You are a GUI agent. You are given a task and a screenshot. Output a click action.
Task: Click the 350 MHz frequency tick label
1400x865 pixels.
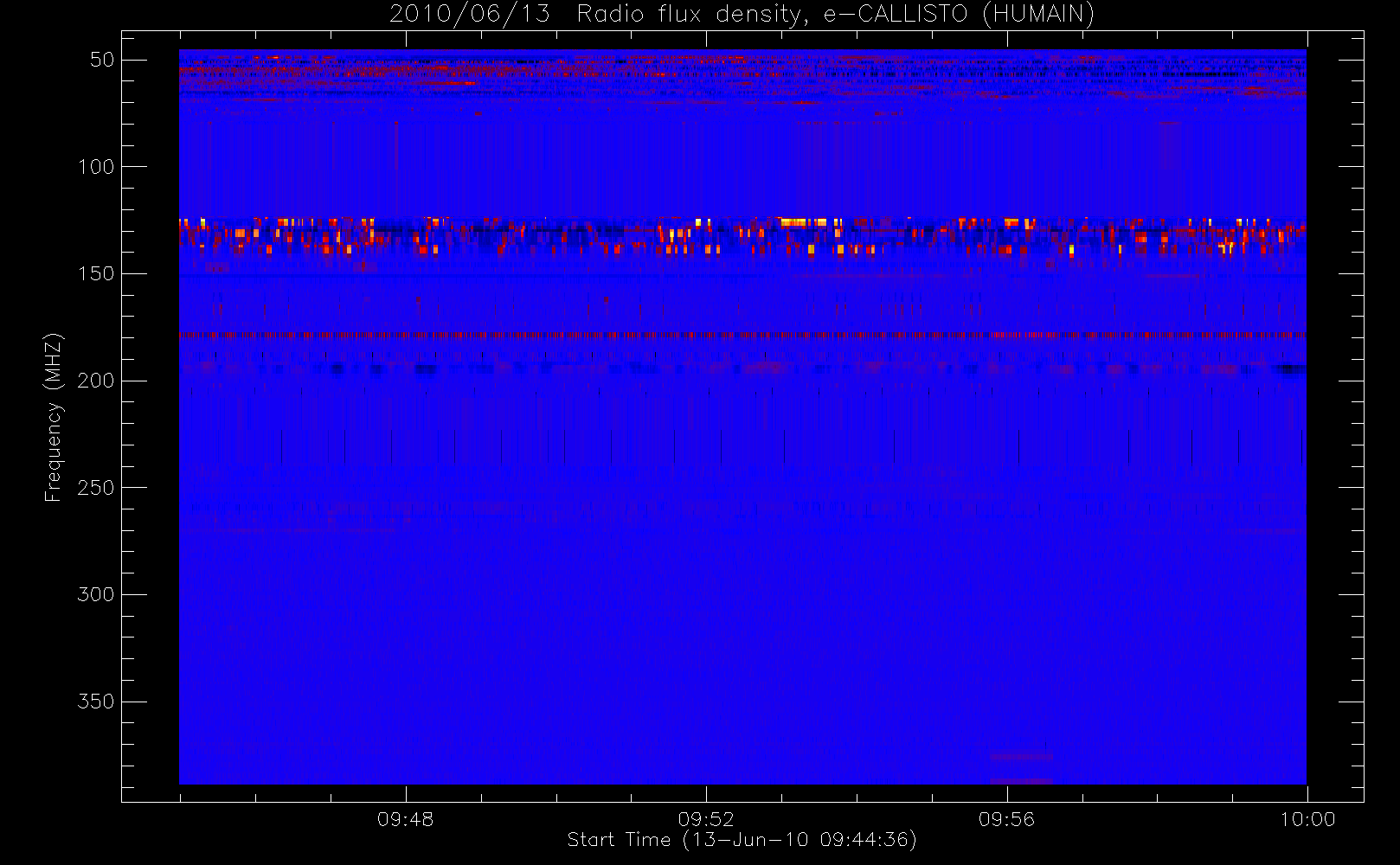click(x=96, y=702)
